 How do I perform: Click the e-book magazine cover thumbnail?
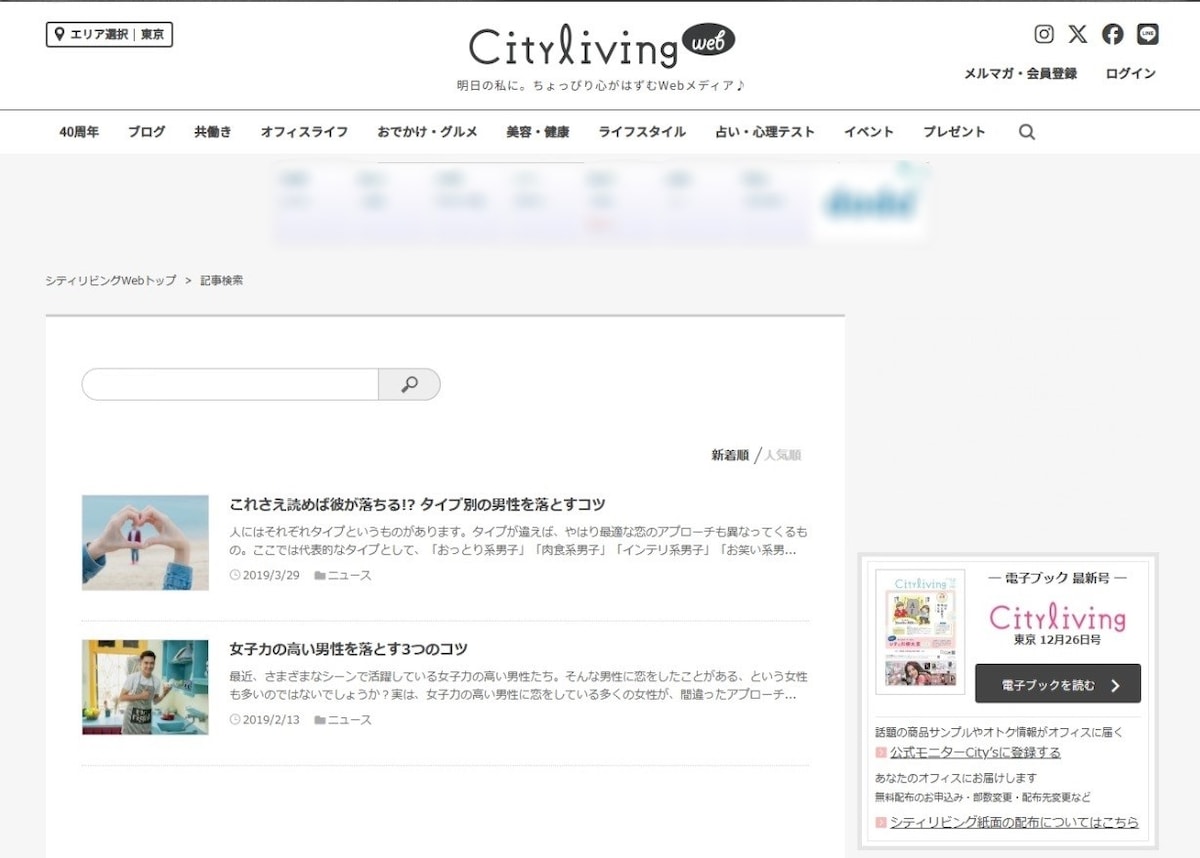920,632
